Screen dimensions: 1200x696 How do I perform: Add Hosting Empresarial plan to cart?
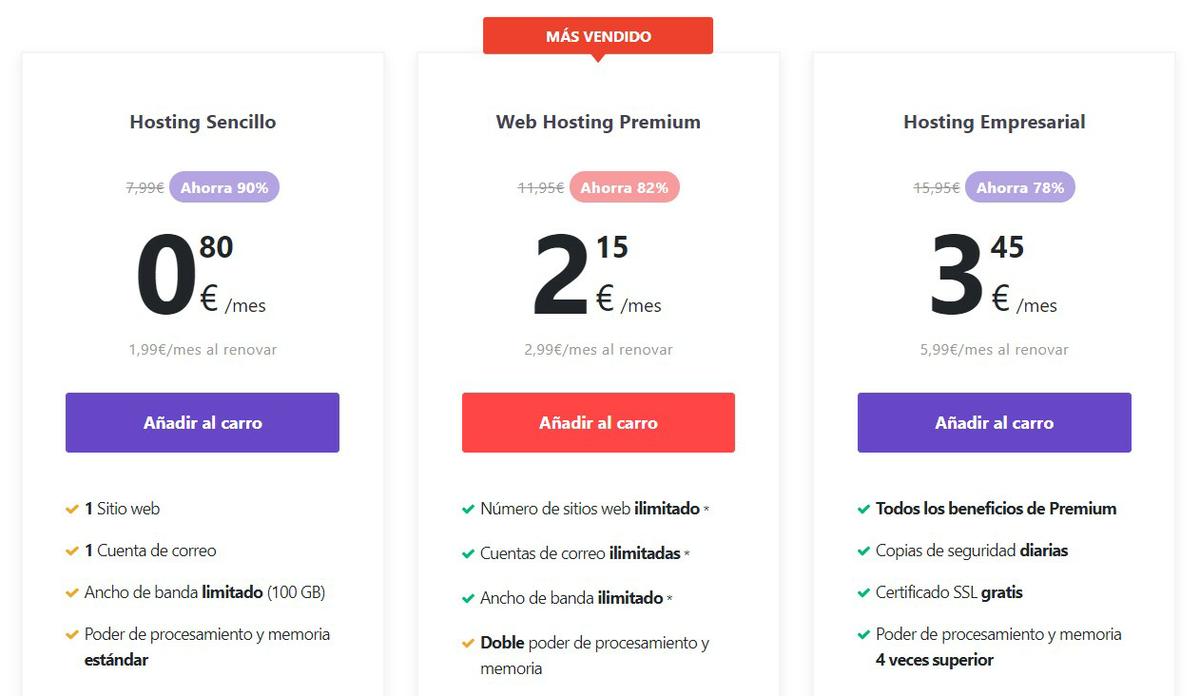pyautogui.click(x=994, y=423)
